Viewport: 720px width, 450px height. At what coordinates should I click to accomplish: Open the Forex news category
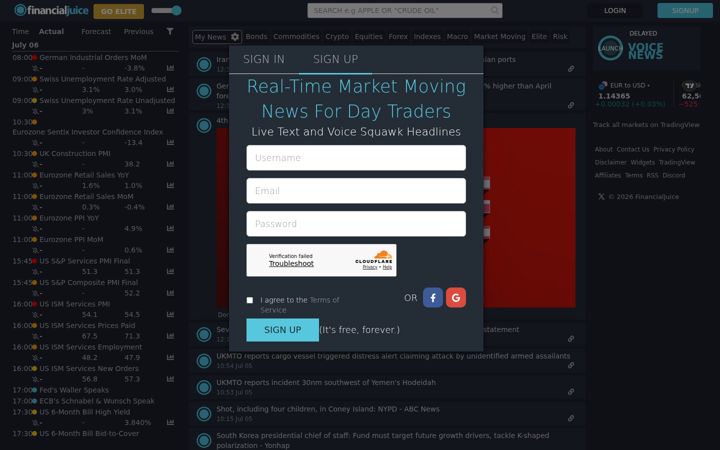click(398, 37)
